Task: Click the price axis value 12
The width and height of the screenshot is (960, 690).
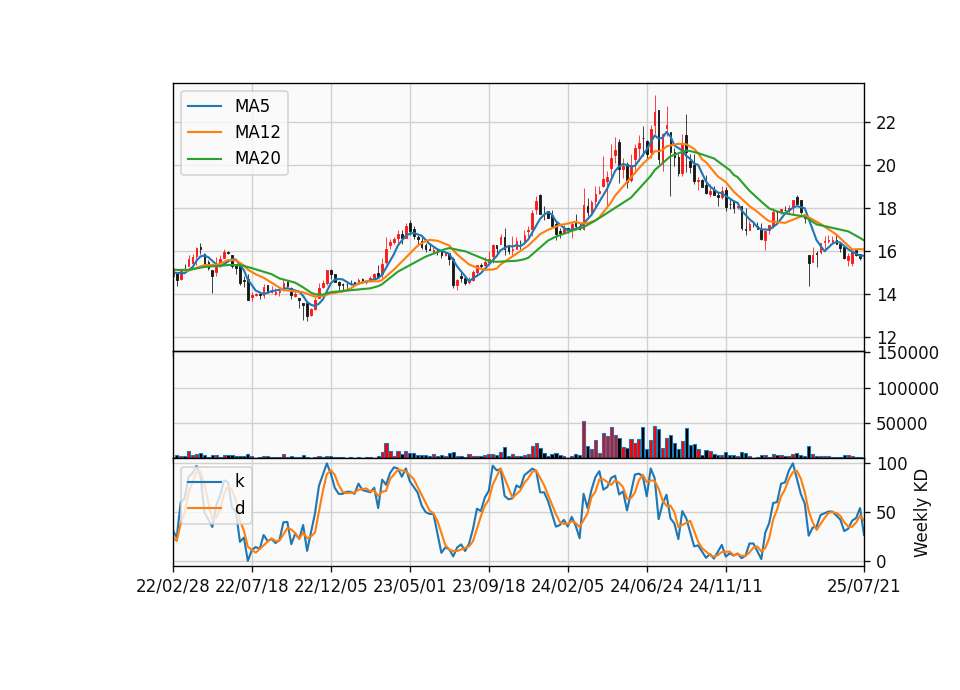Action: click(x=886, y=337)
